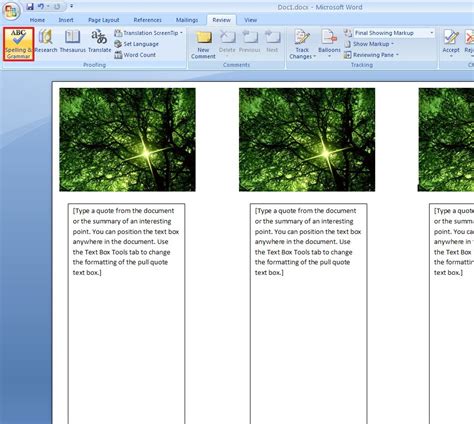Select the first forest picture

[x=127, y=140]
